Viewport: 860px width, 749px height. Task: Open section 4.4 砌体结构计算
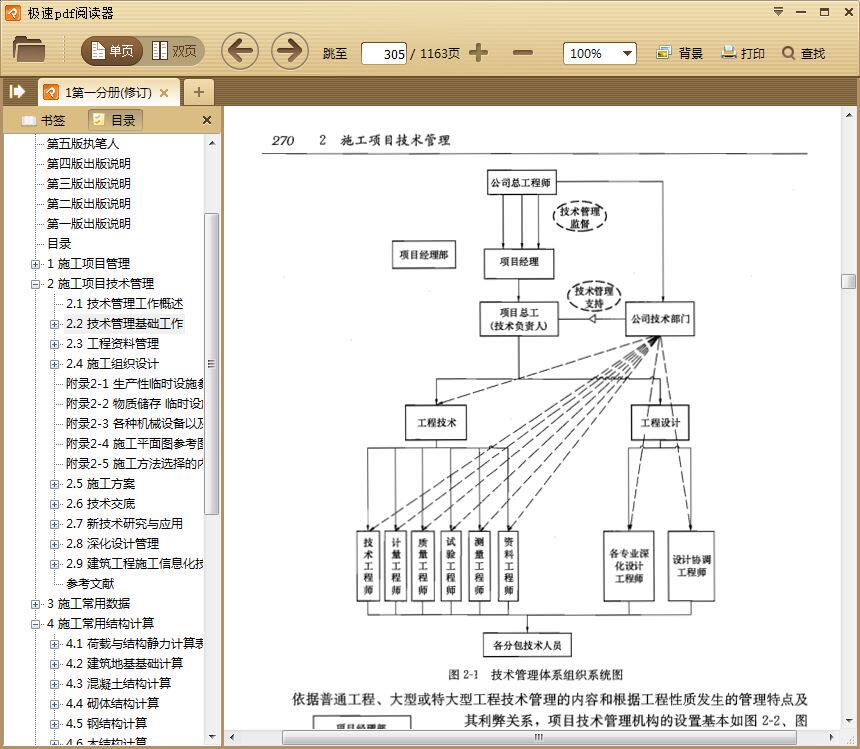pyautogui.click(x=112, y=704)
